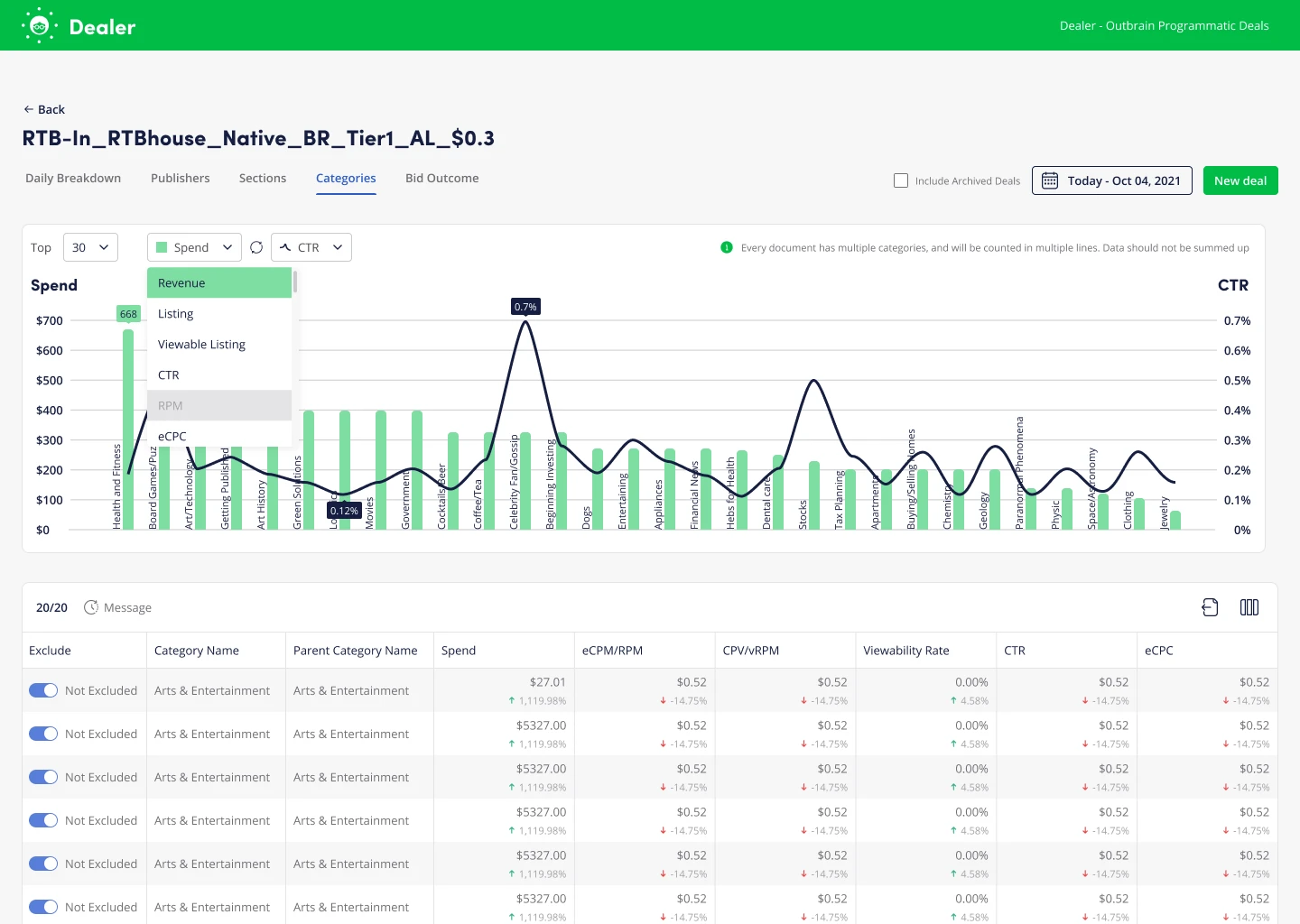Open the column settings icon

(x=1249, y=607)
